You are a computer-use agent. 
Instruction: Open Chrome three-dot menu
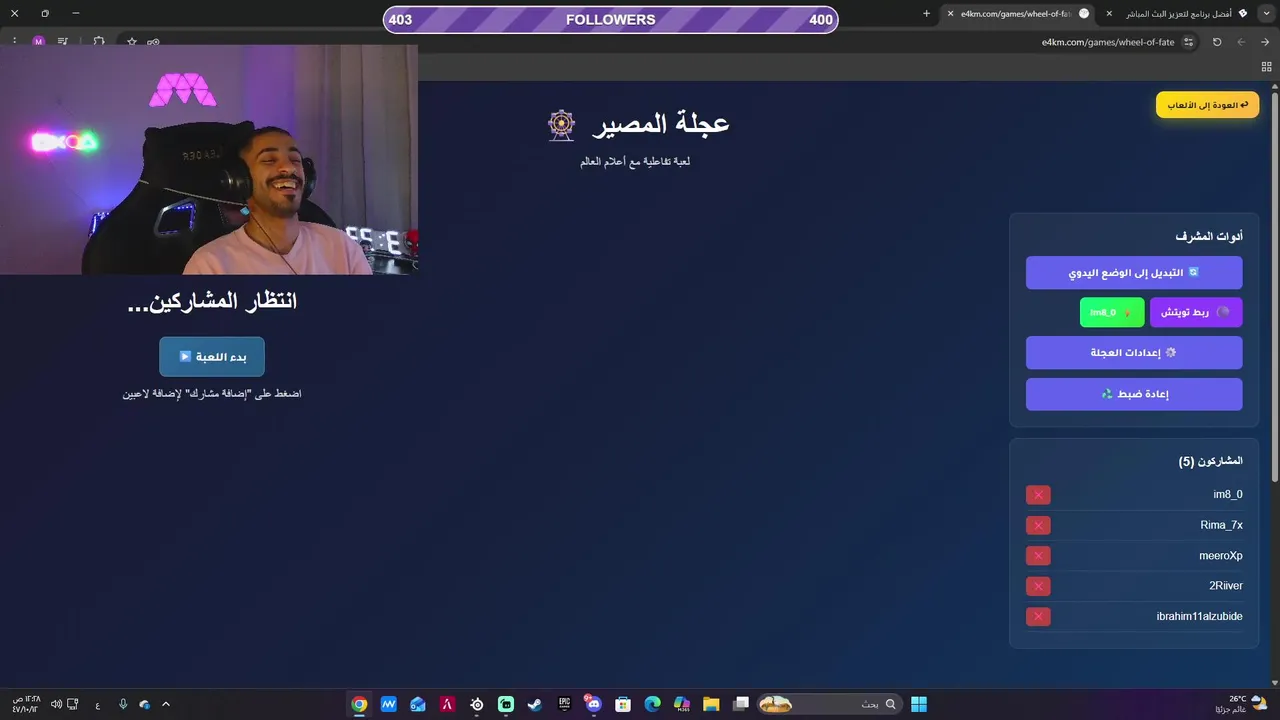coord(14,42)
